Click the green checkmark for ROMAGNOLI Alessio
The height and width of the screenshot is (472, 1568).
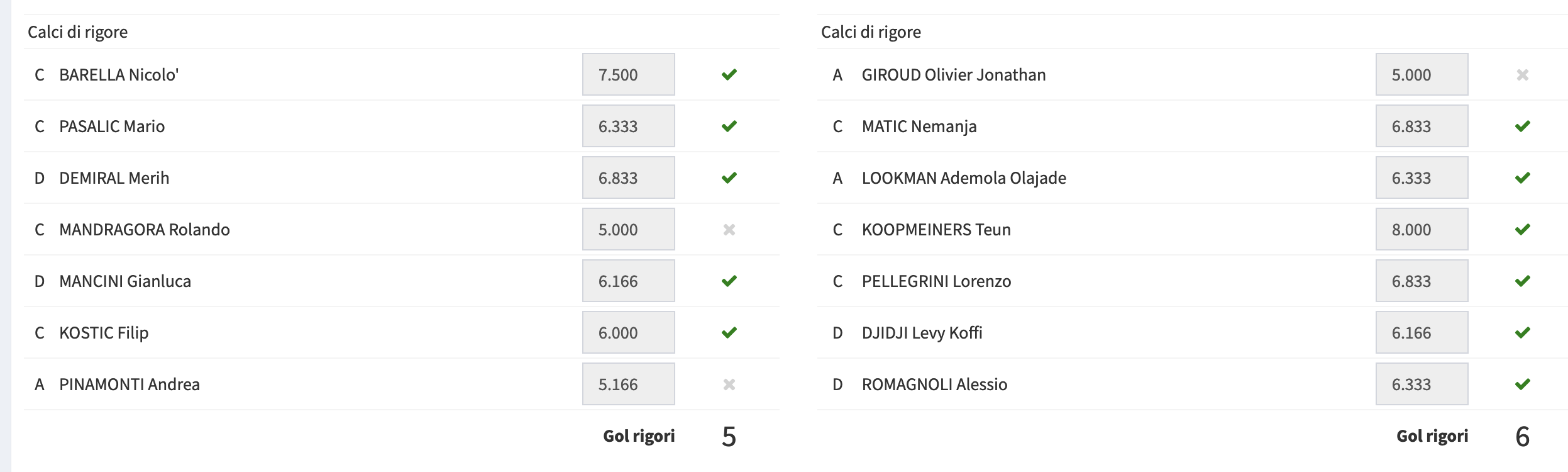click(x=1523, y=385)
